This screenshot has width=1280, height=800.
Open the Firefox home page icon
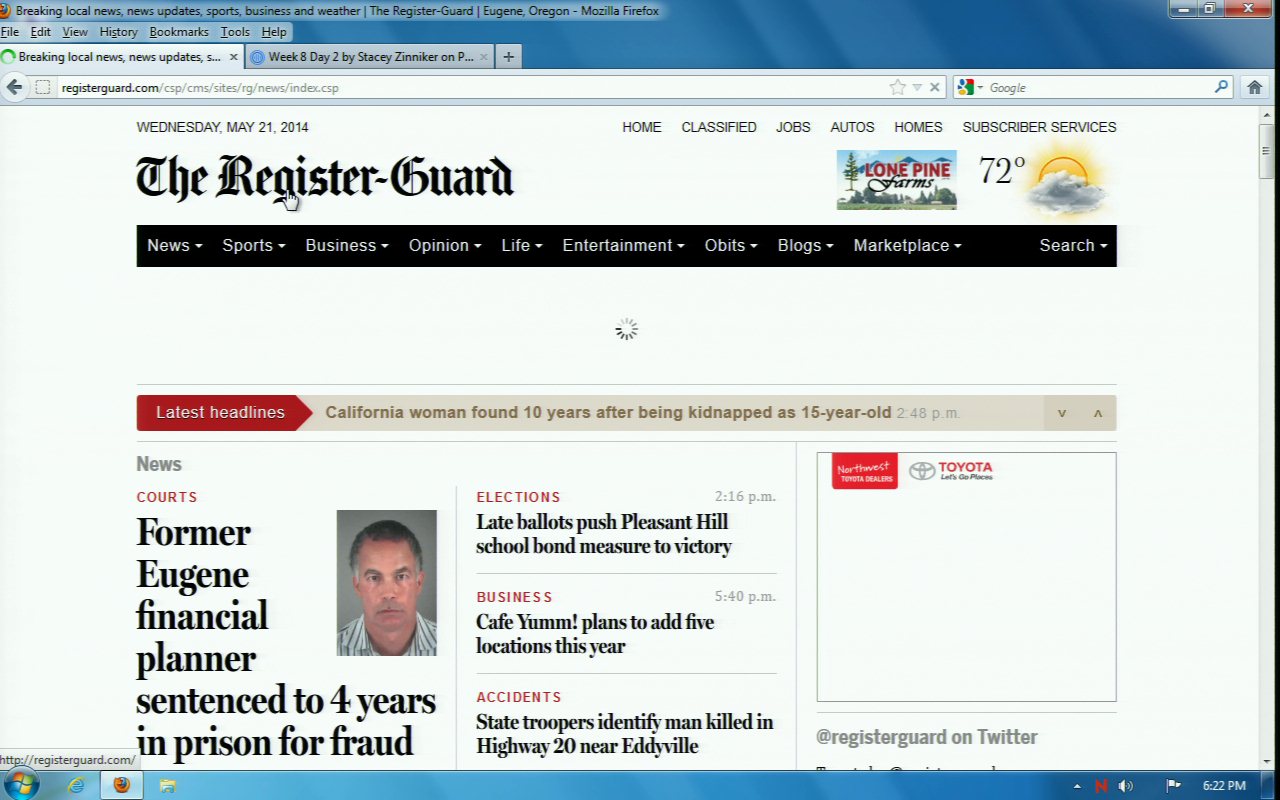(1255, 87)
